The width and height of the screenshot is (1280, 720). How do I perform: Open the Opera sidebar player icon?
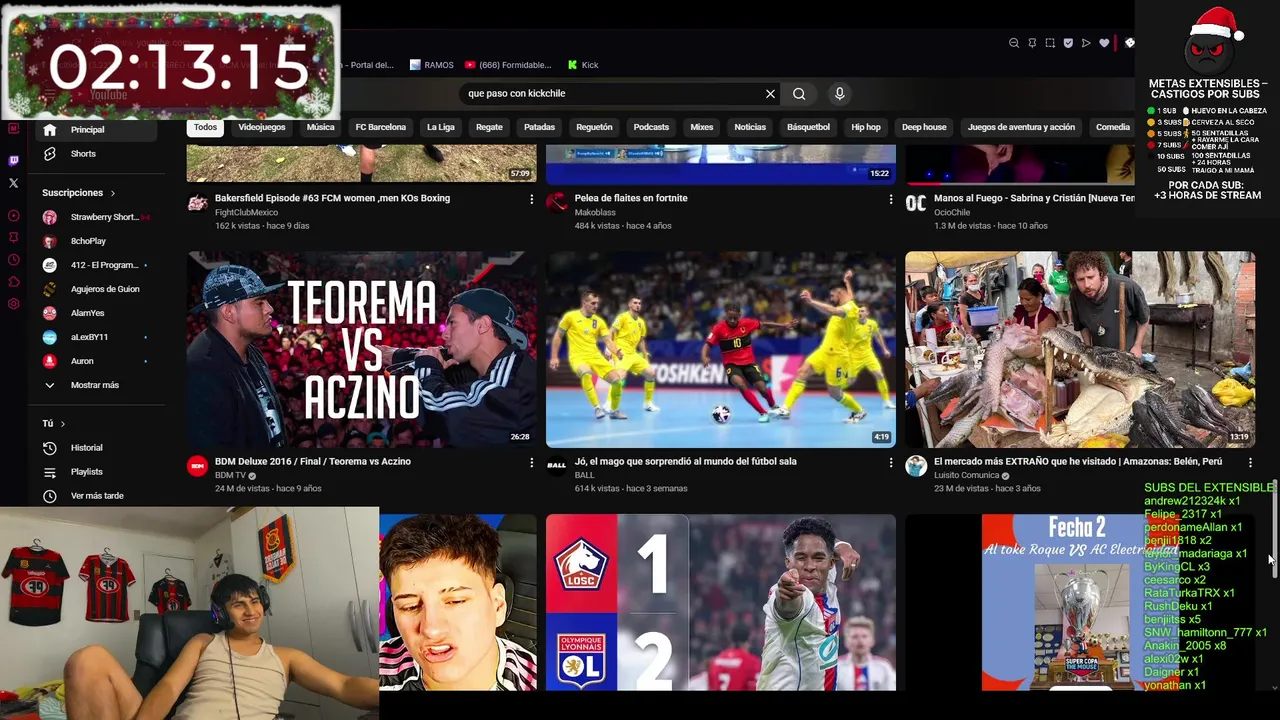click(13, 216)
